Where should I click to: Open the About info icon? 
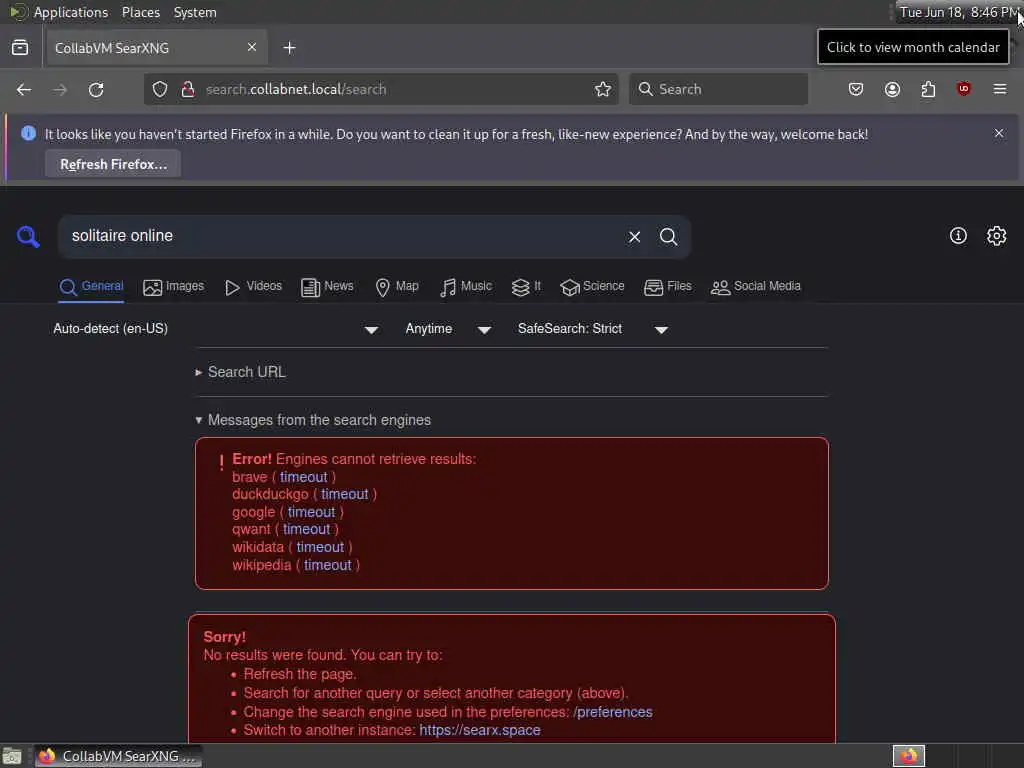pyautogui.click(x=958, y=236)
